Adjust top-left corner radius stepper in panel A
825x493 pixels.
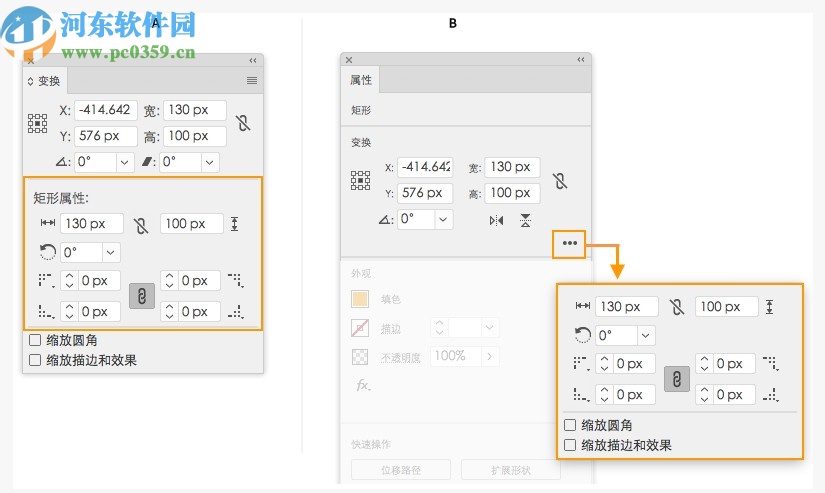click(69, 280)
